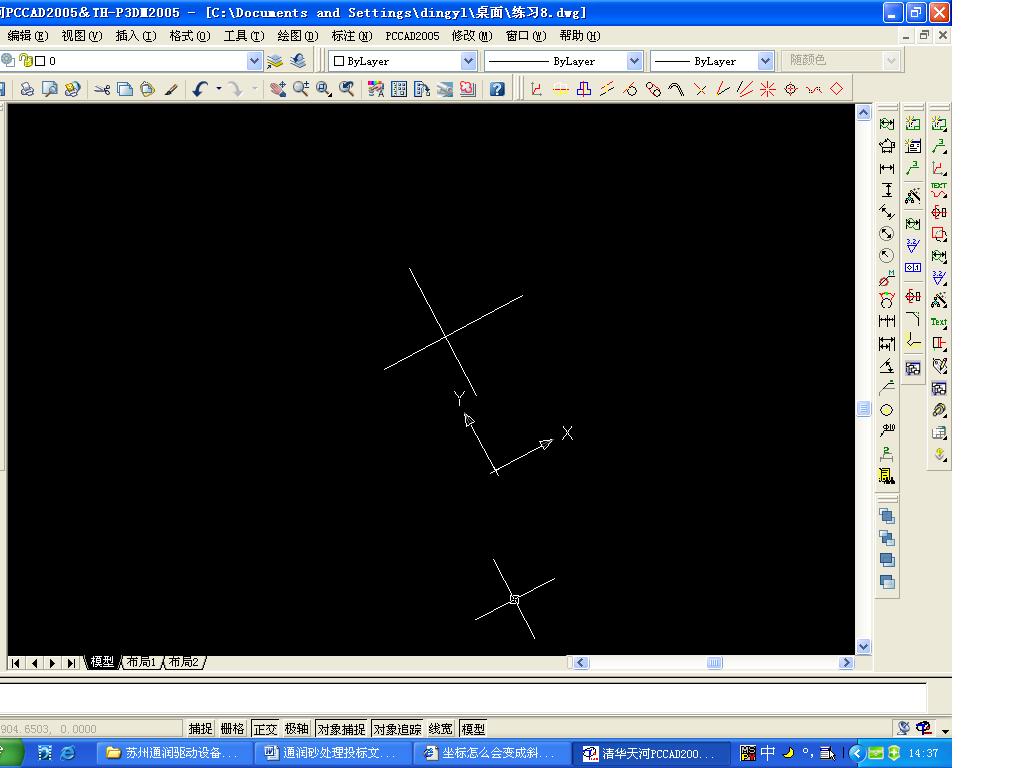The height and width of the screenshot is (768, 1024).
Task: Click the 线宽 lineweight status button
Action: coord(440,729)
